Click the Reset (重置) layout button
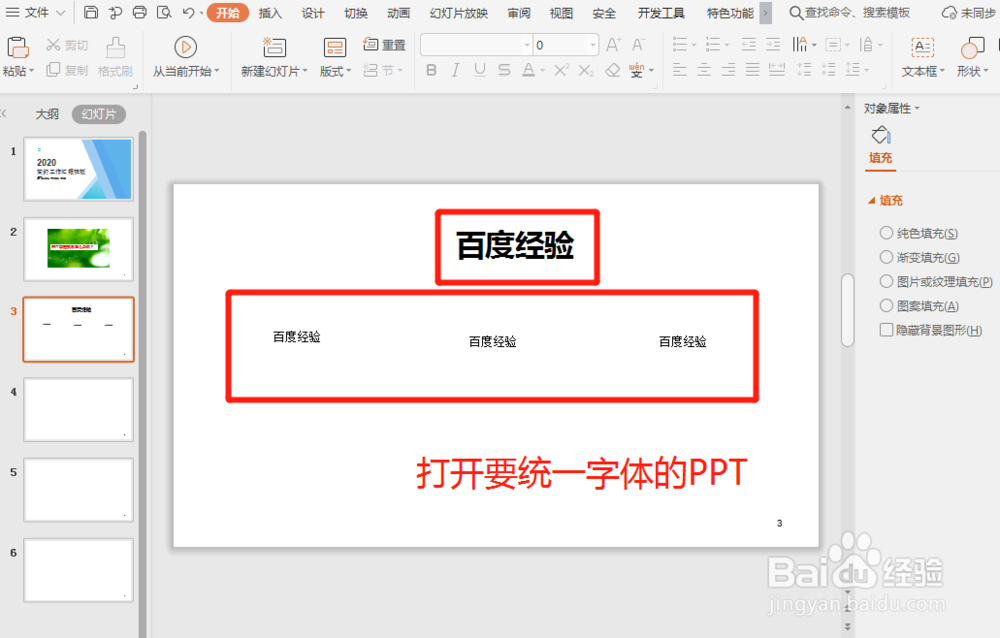The image size is (1000, 638). pyautogui.click(x=385, y=45)
